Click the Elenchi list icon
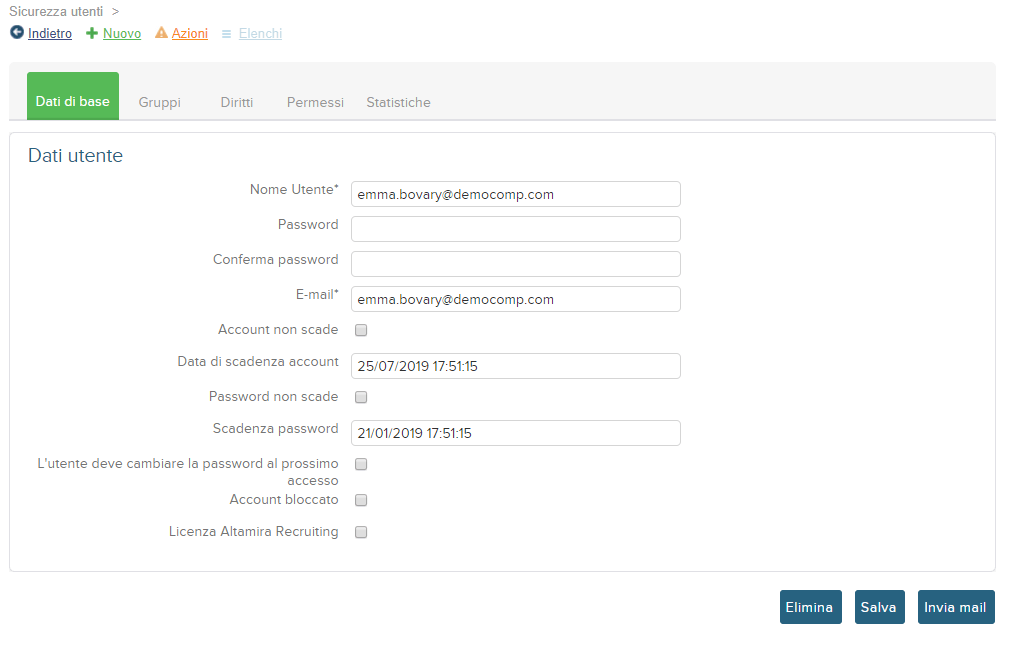This screenshot has height=645, width=1017. tap(226, 34)
